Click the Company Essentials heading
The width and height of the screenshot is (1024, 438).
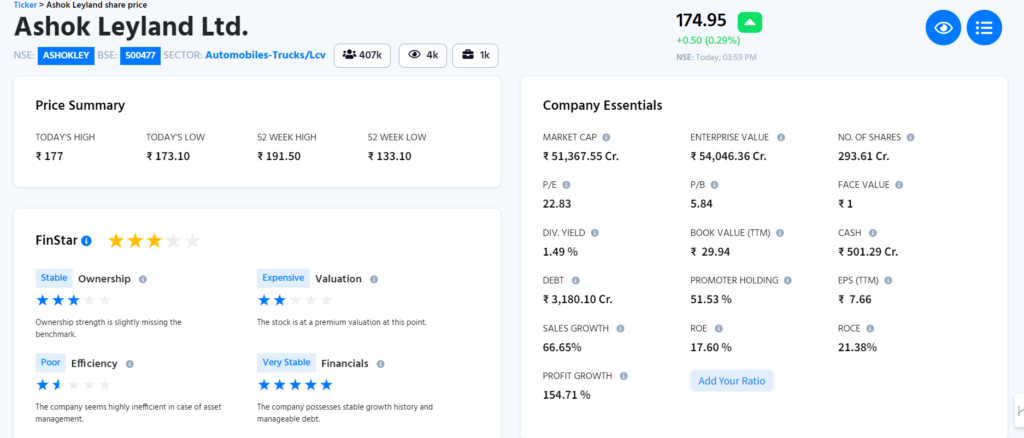pyautogui.click(x=603, y=106)
